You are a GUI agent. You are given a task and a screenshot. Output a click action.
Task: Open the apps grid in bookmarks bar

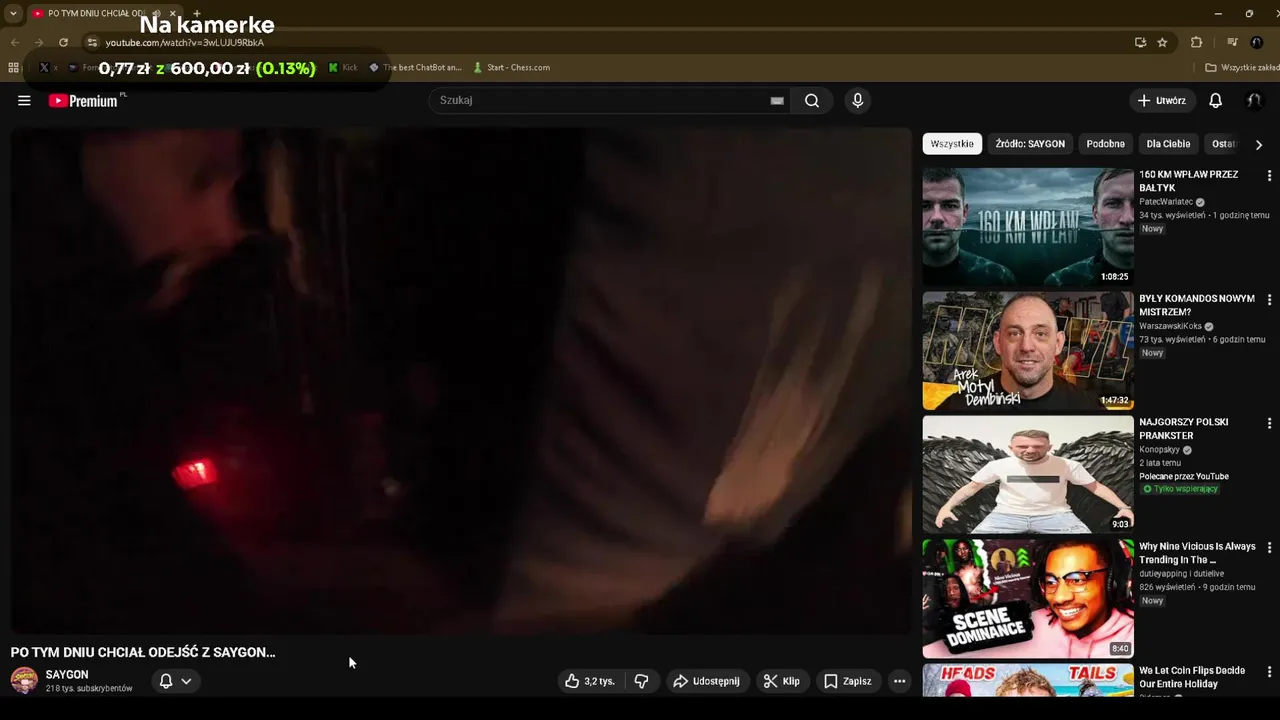coord(13,67)
